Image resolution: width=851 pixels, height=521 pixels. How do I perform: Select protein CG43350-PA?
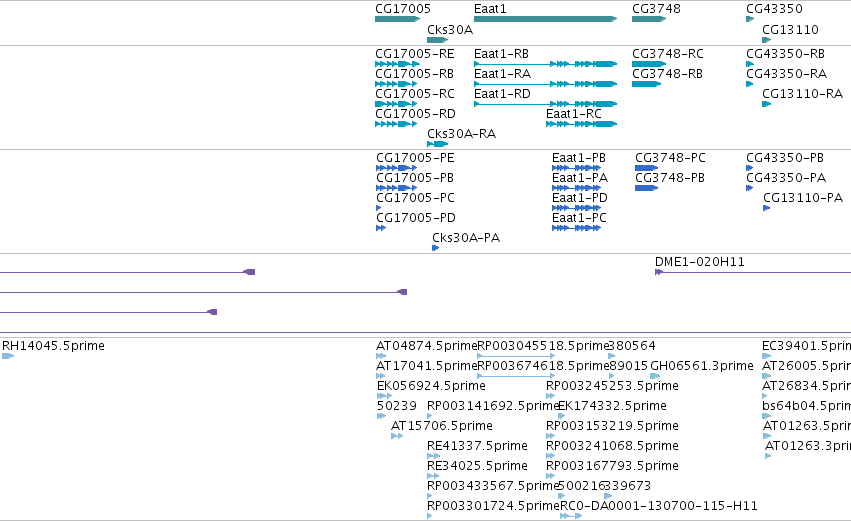pyautogui.click(x=786, y=178)
